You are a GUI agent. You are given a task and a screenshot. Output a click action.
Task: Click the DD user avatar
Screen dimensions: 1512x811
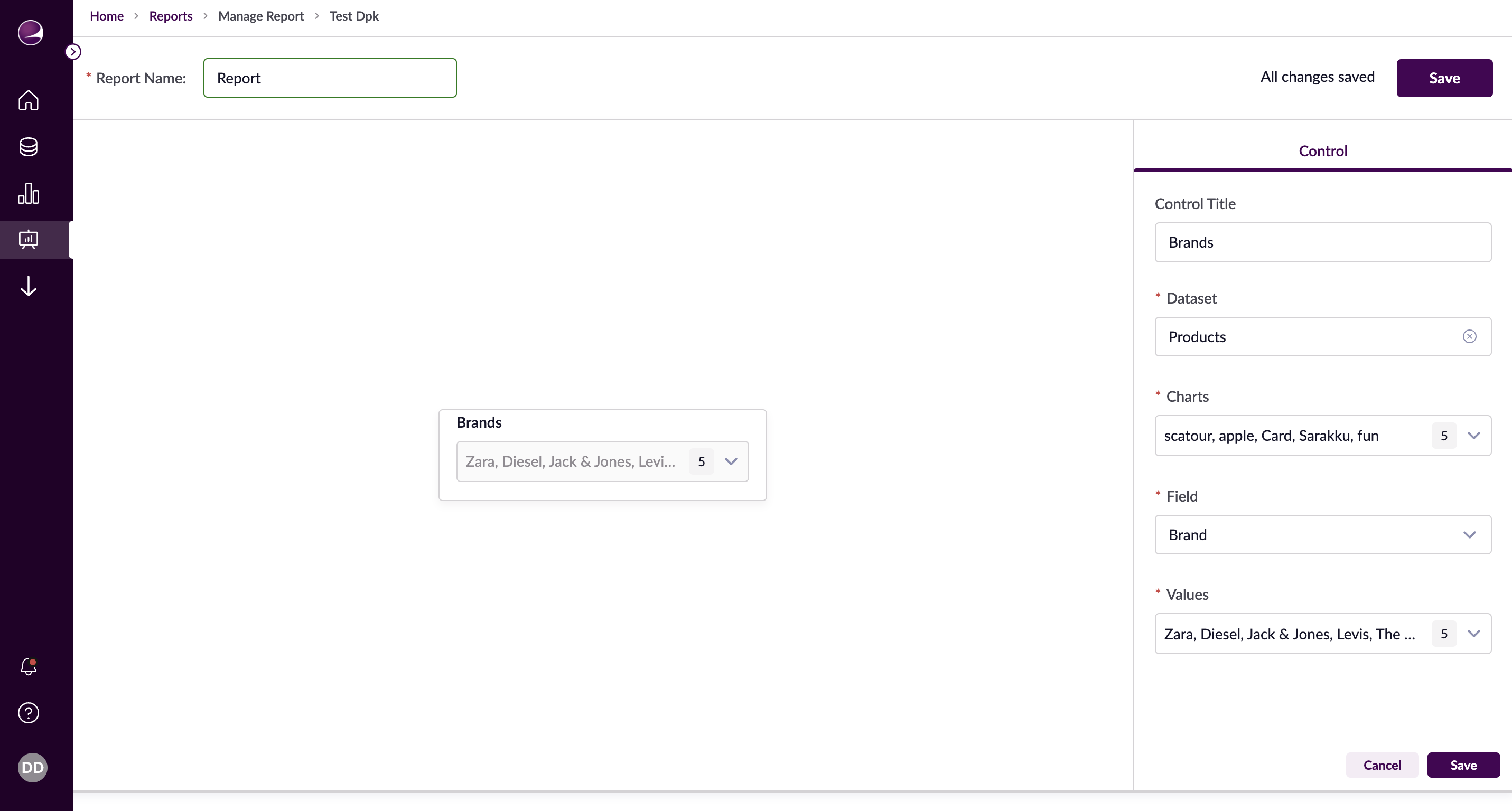[x=32, y=767]
